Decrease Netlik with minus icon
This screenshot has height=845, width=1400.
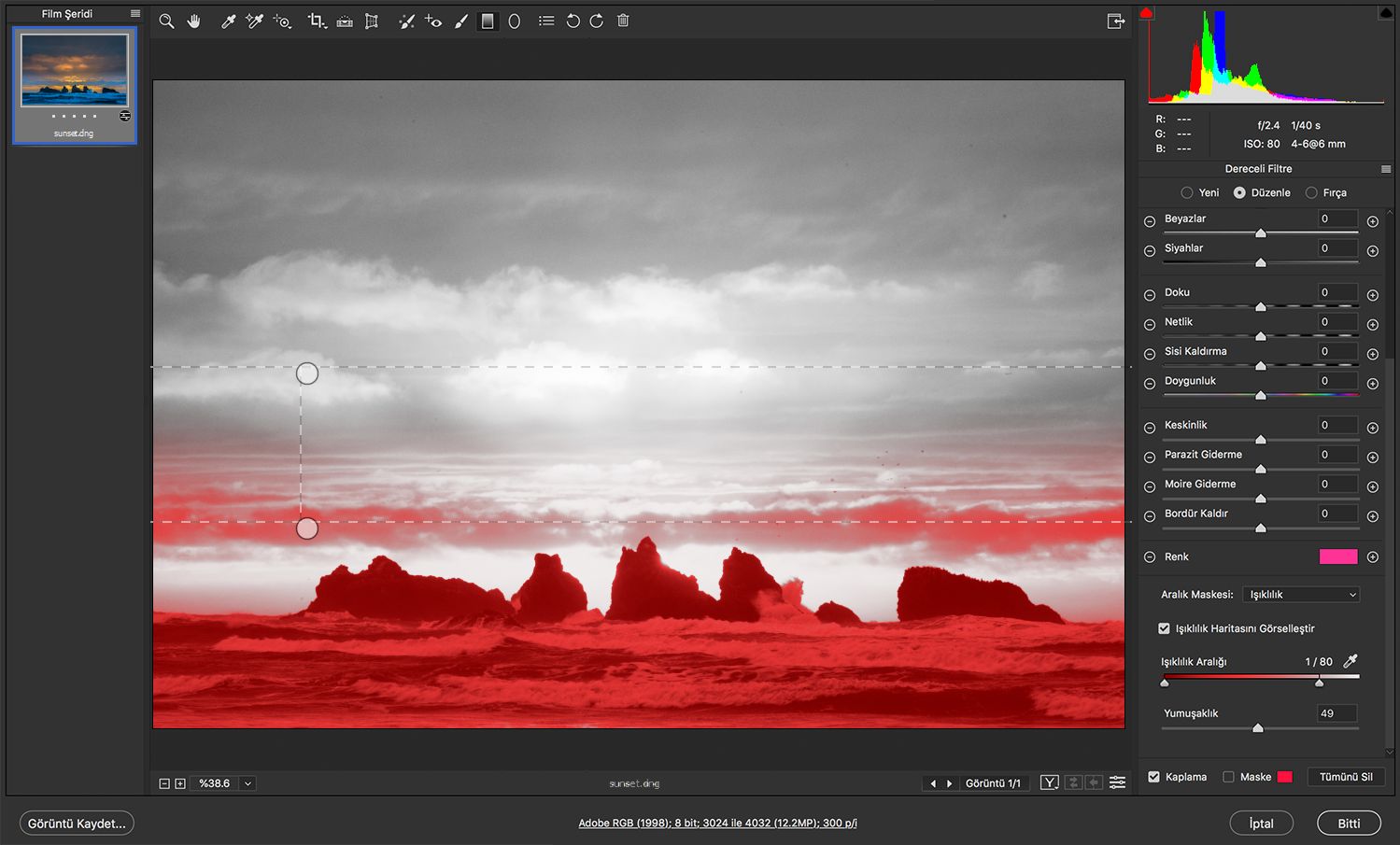(x=1150, y=325)
